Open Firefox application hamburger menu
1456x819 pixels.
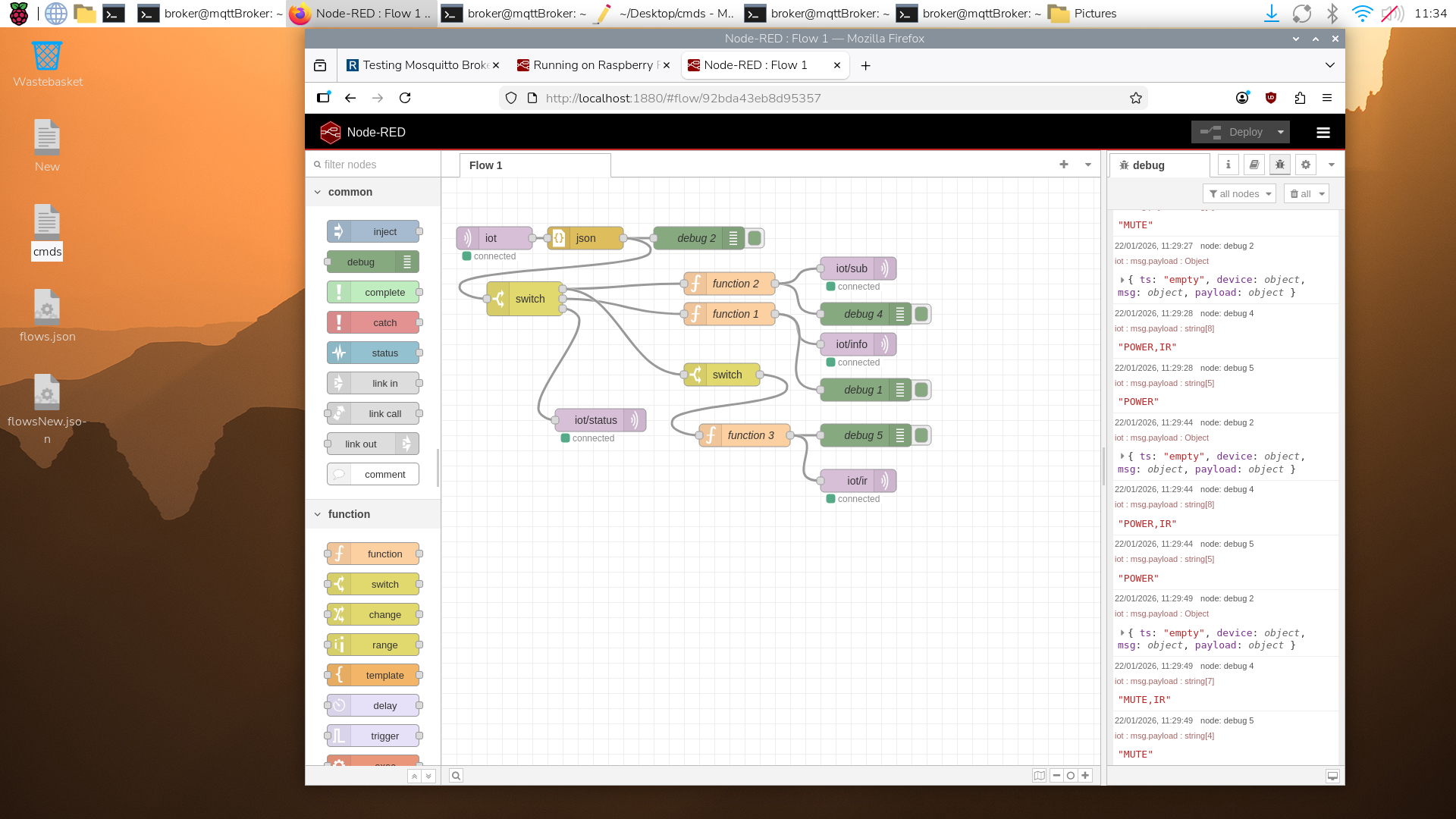pos(1327,98)
